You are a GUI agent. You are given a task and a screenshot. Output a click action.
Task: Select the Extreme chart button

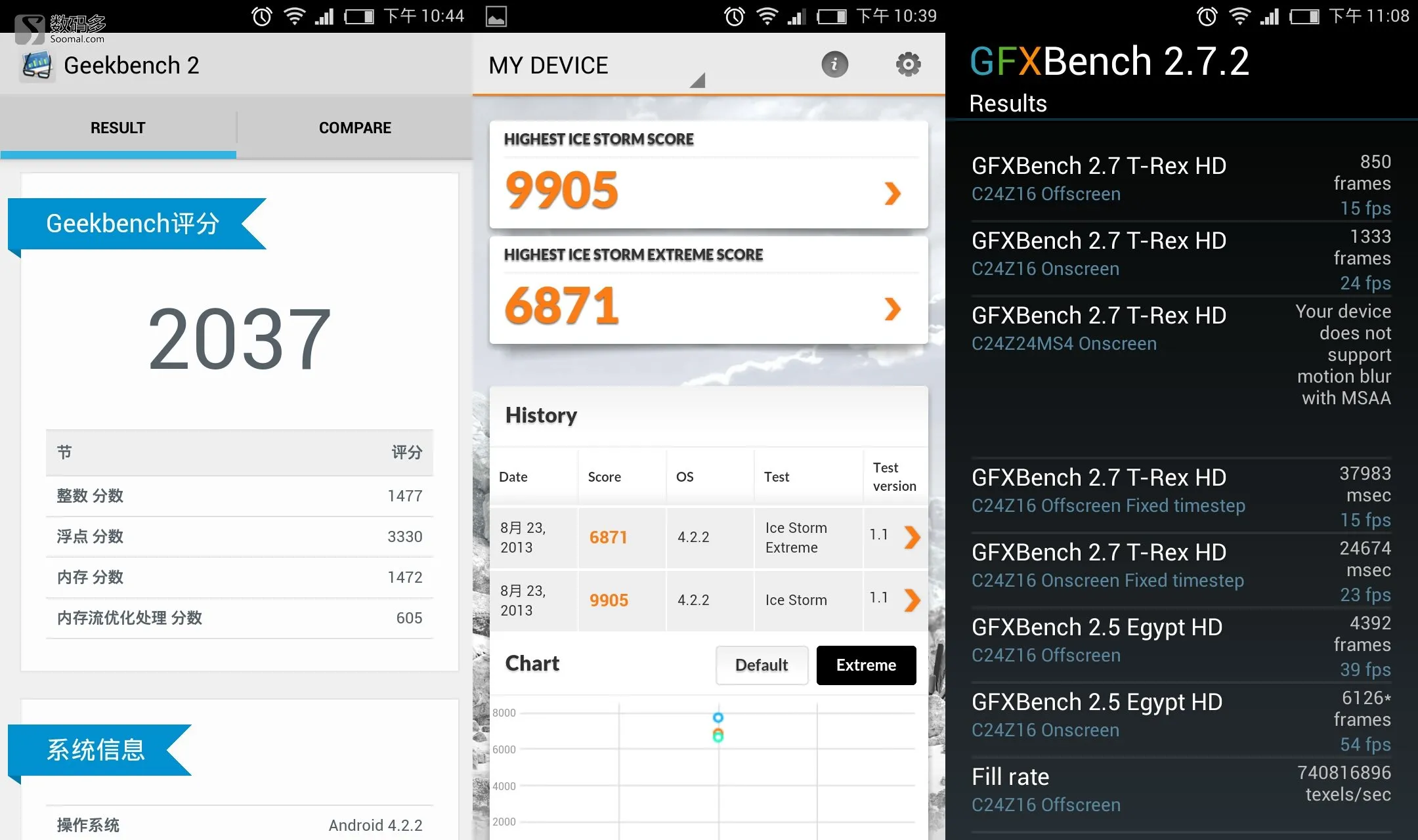tap(866, 665)
